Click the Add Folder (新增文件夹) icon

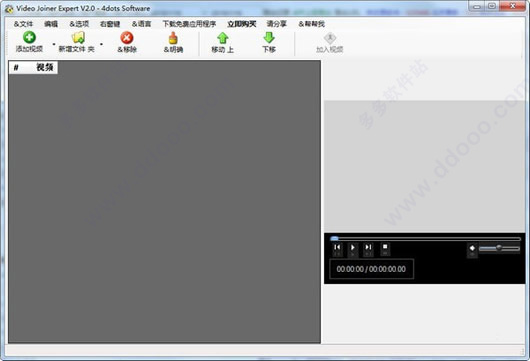[x=78, y=37]
